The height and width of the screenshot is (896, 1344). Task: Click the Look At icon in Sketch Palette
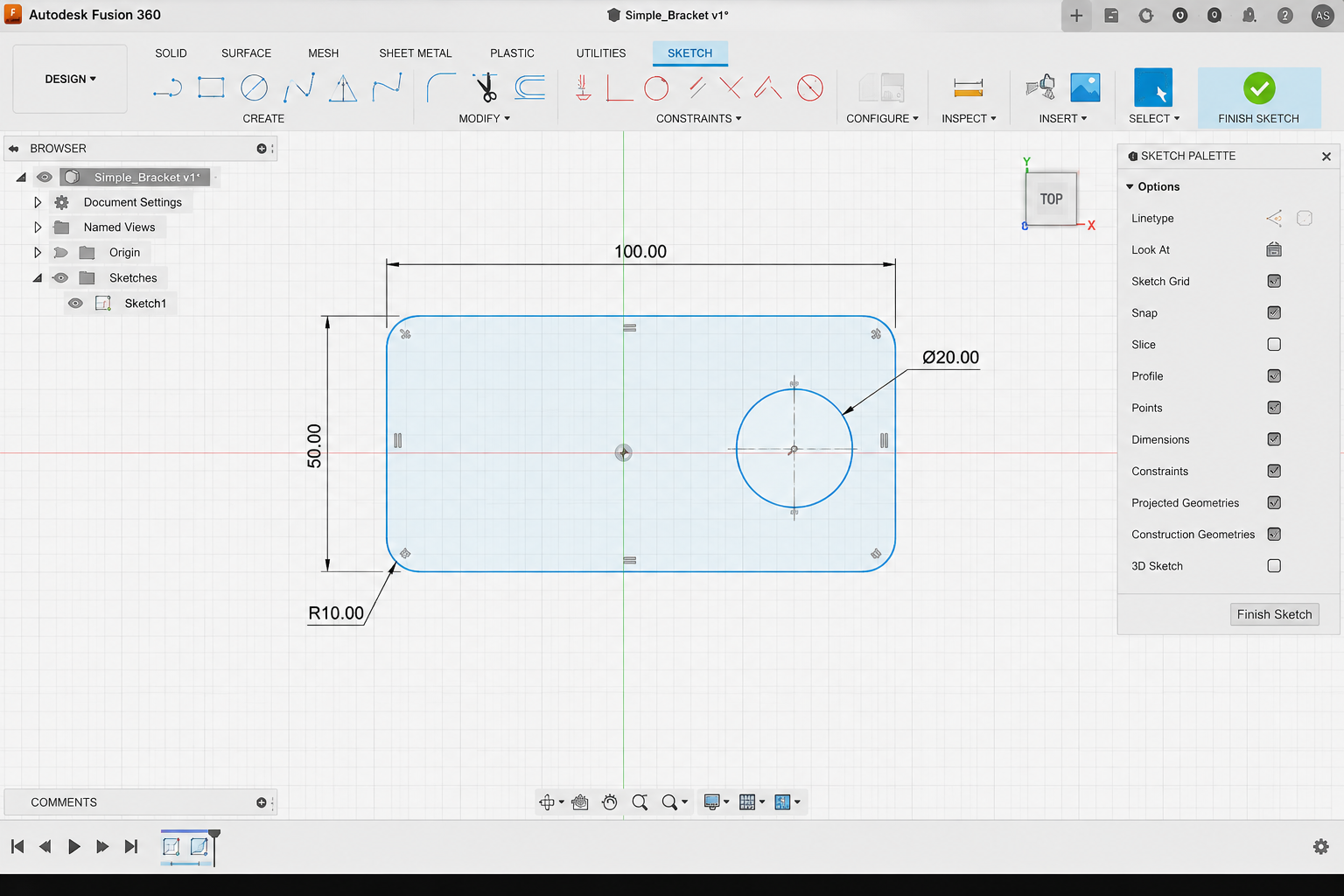pyautogui.click(x=1274, y=249)
